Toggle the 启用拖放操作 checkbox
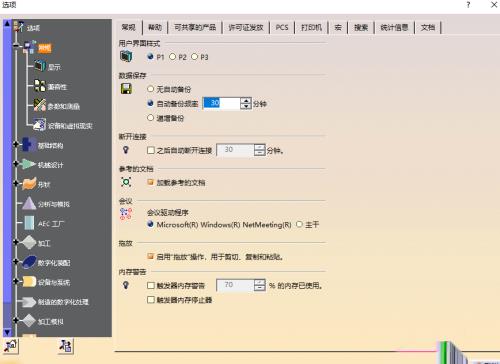This screenshot has height=364, width=500. pos(151,256)
